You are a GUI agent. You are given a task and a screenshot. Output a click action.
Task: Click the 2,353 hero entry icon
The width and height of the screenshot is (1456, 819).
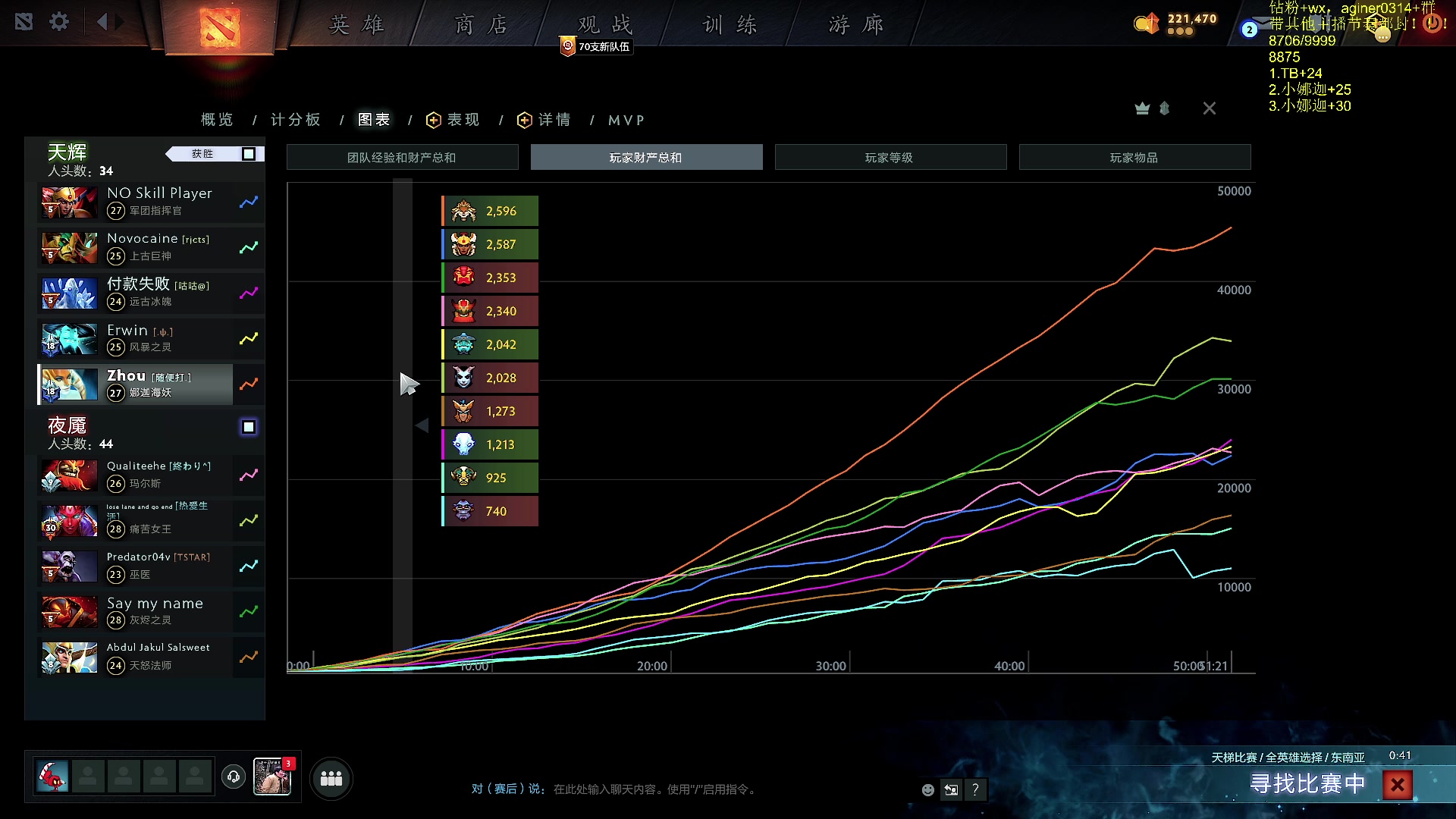463,278
